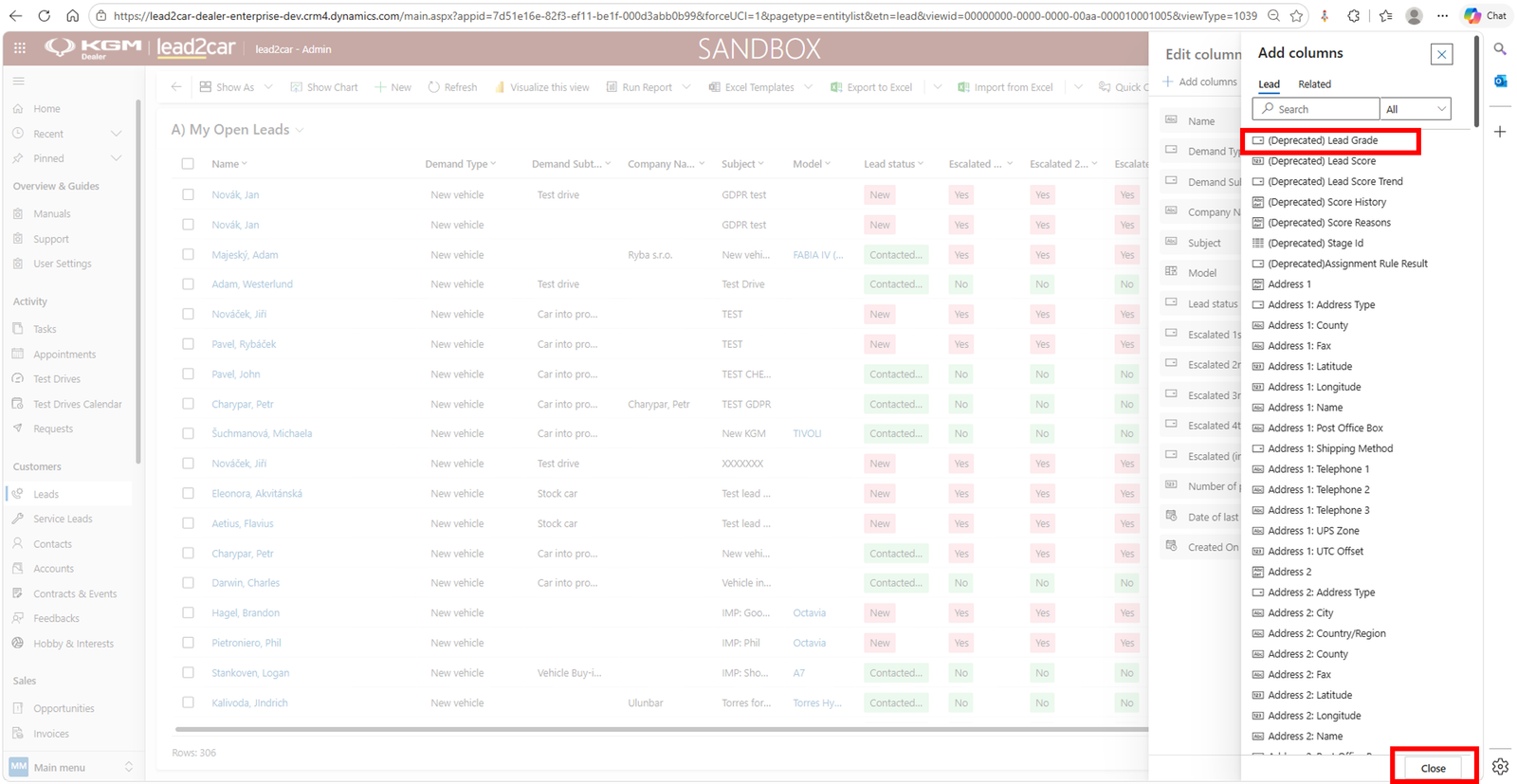1517x784 pixels.
Task: Click Add columns in Edit columns pane
Action: coord(1200,82)
